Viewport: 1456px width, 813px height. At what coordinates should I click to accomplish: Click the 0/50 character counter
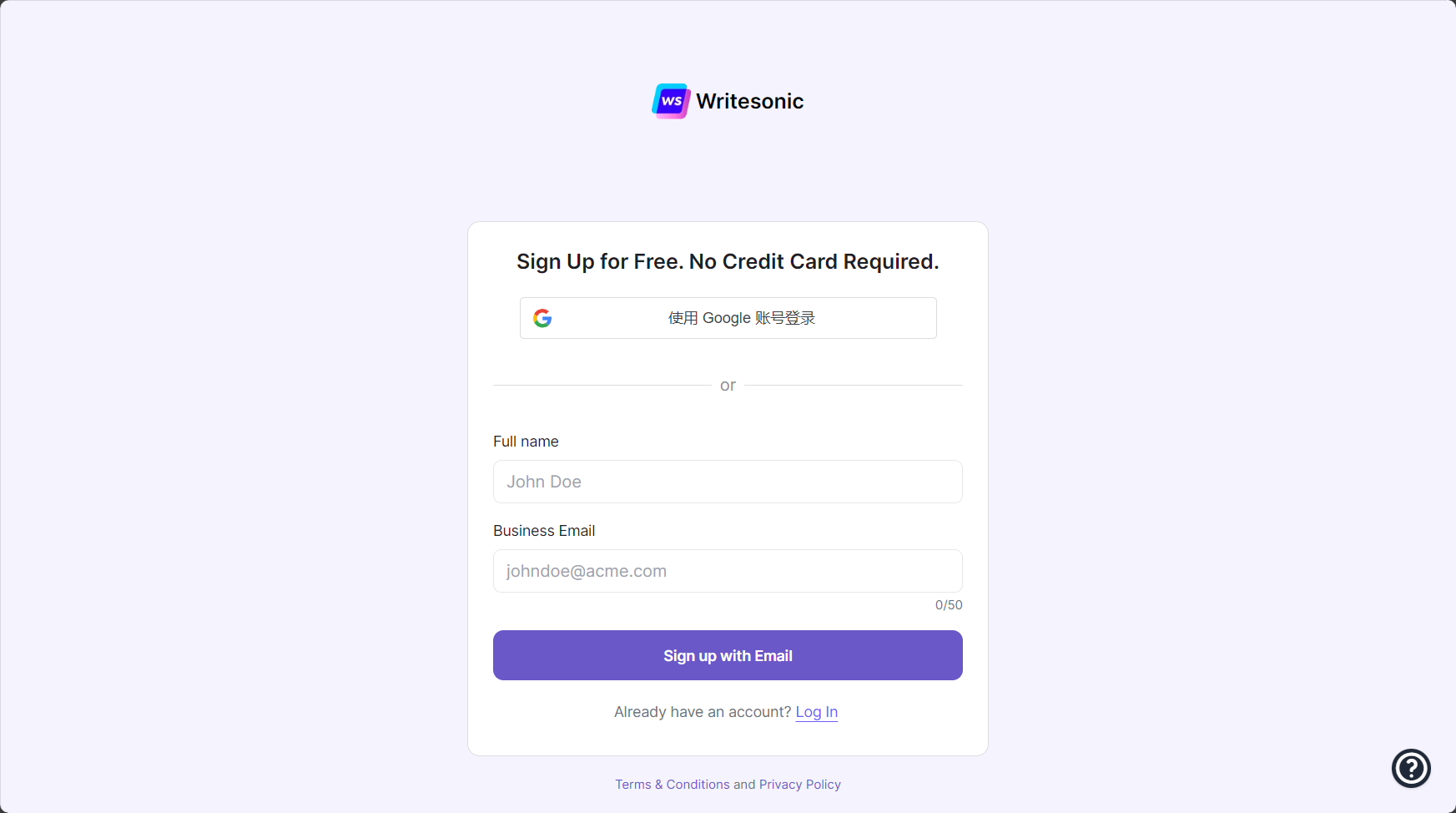(949, 605)
